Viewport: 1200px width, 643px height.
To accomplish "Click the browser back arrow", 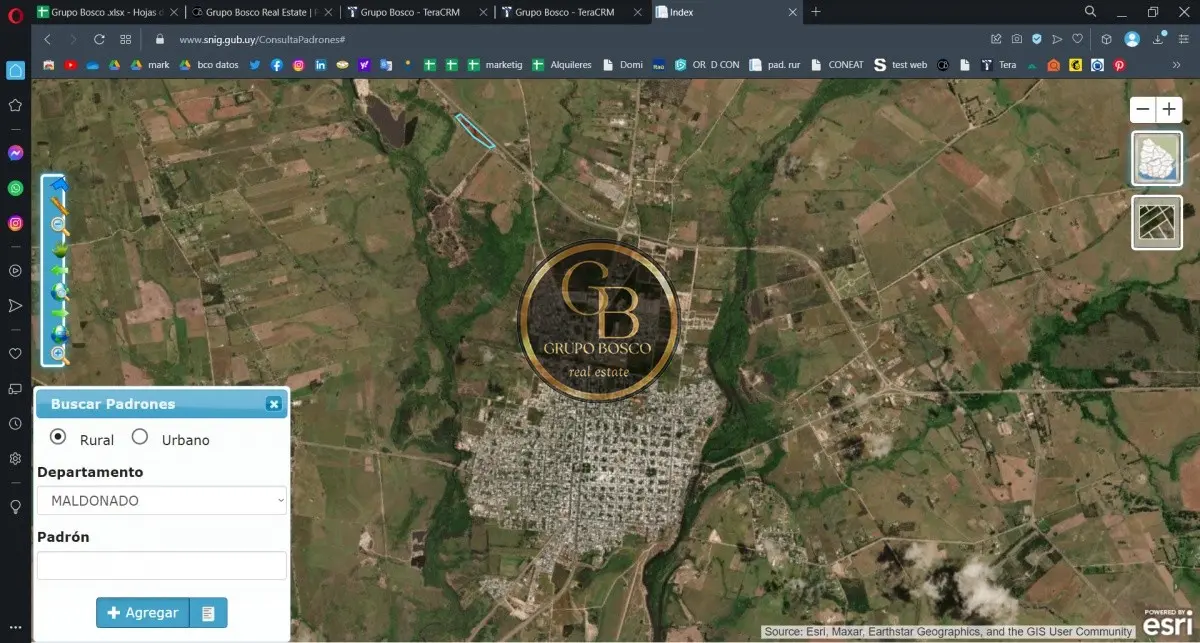I will click(x=47, y=39).
